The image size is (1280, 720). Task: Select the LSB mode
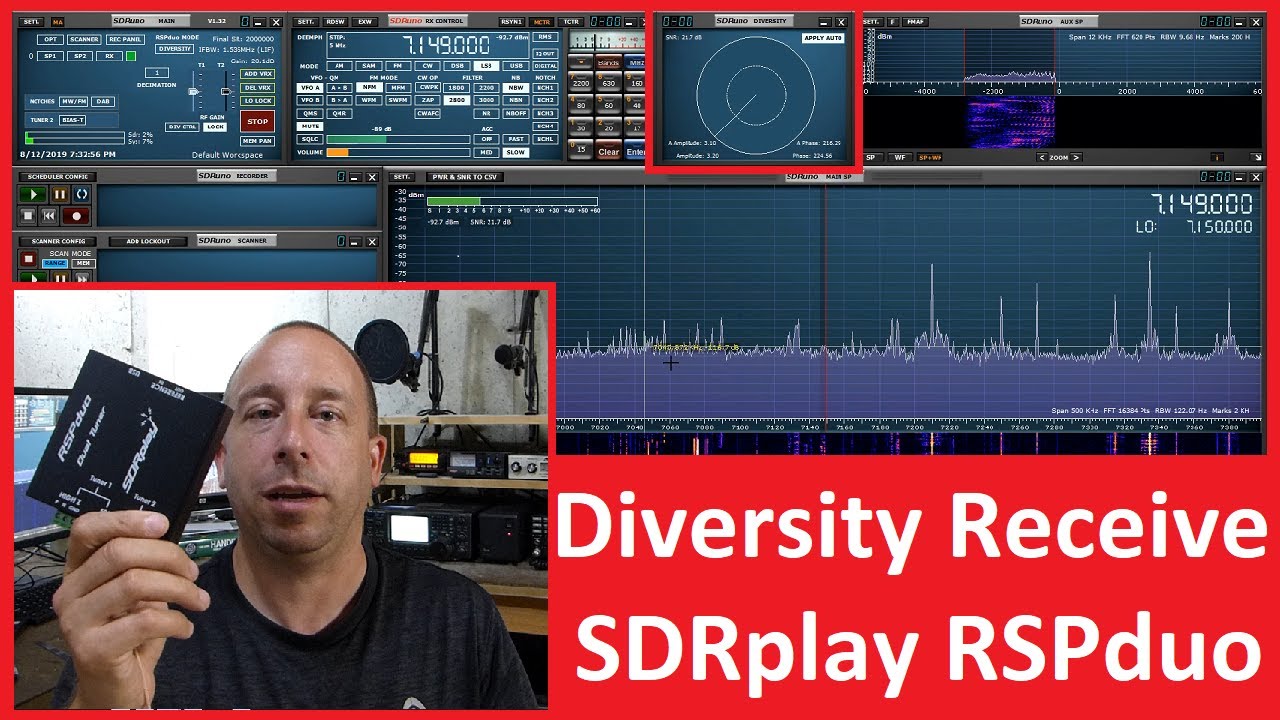tap(486, 66)
